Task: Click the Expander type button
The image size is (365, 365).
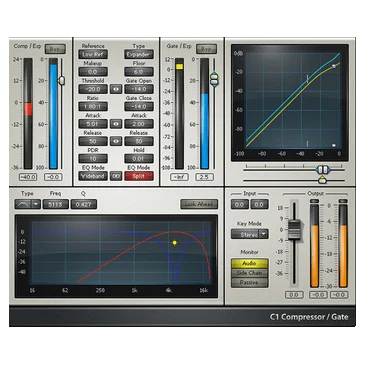Action: click(139, 54)
